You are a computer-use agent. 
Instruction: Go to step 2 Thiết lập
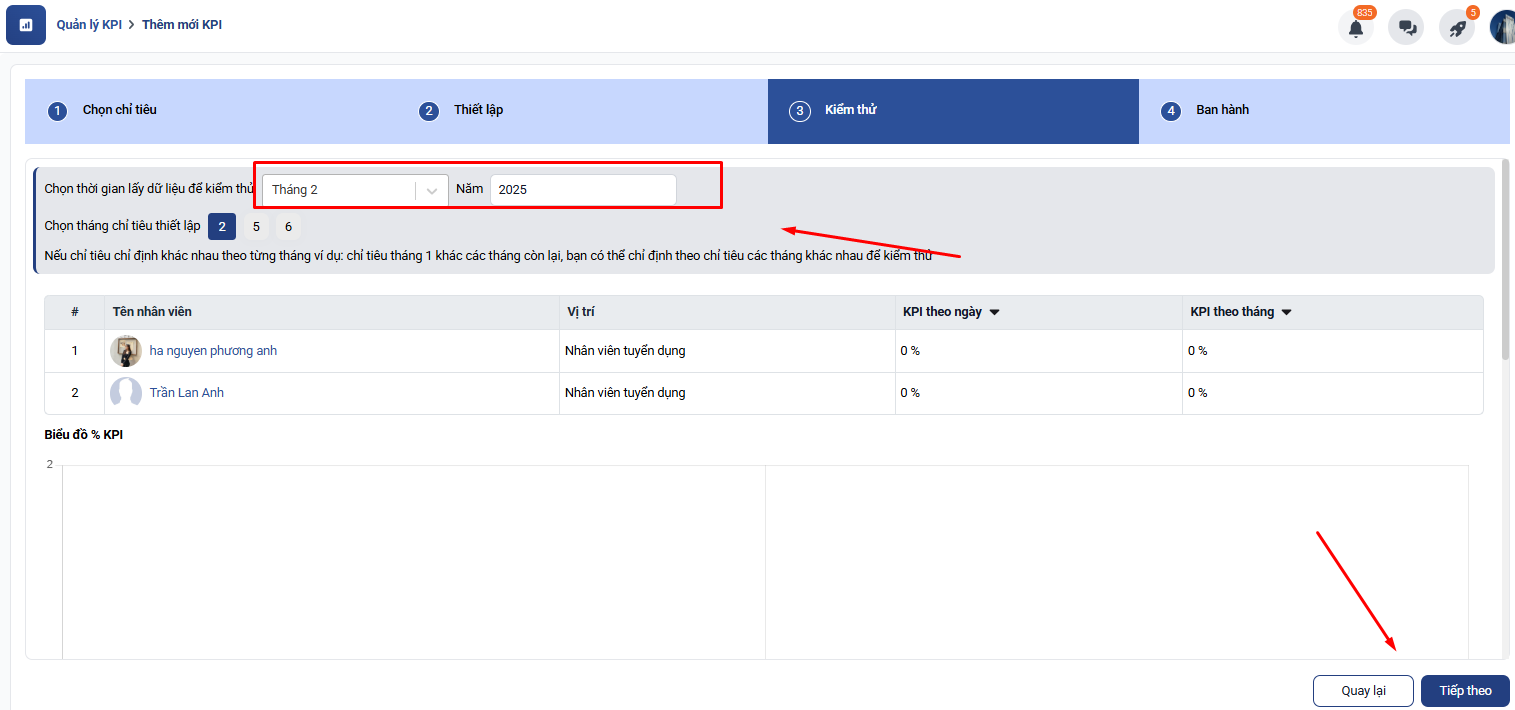pyautogui.click(x=478, y=110)
